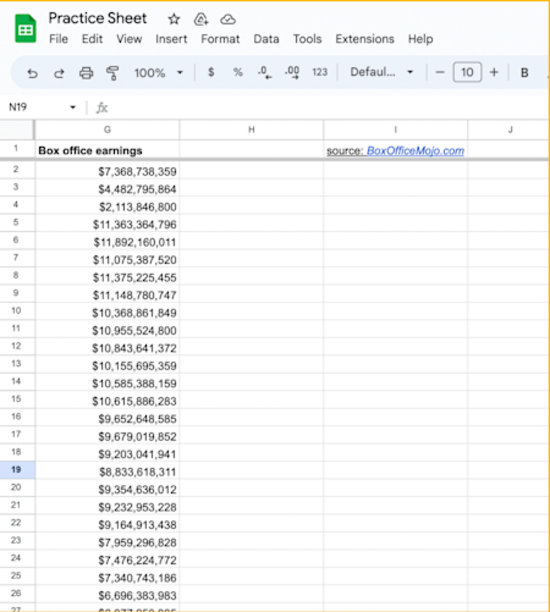Click cell with $8,833,618,311
The height and width of the screenshot is (612, 550).
click(x=107, y=471)
